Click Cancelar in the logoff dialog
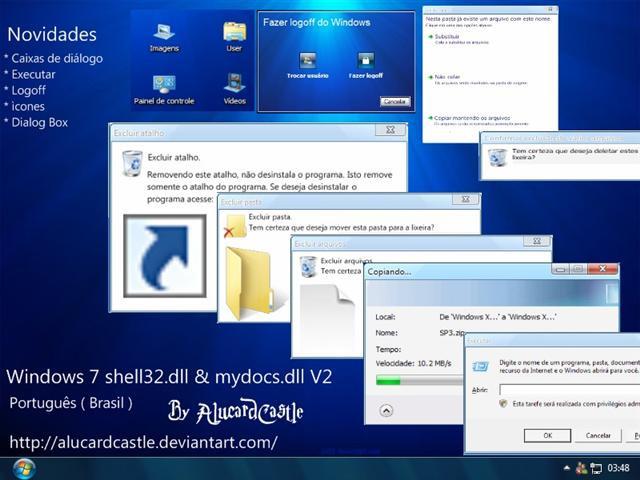This screenshot has height=480, width=640. (x=395, y=101)
